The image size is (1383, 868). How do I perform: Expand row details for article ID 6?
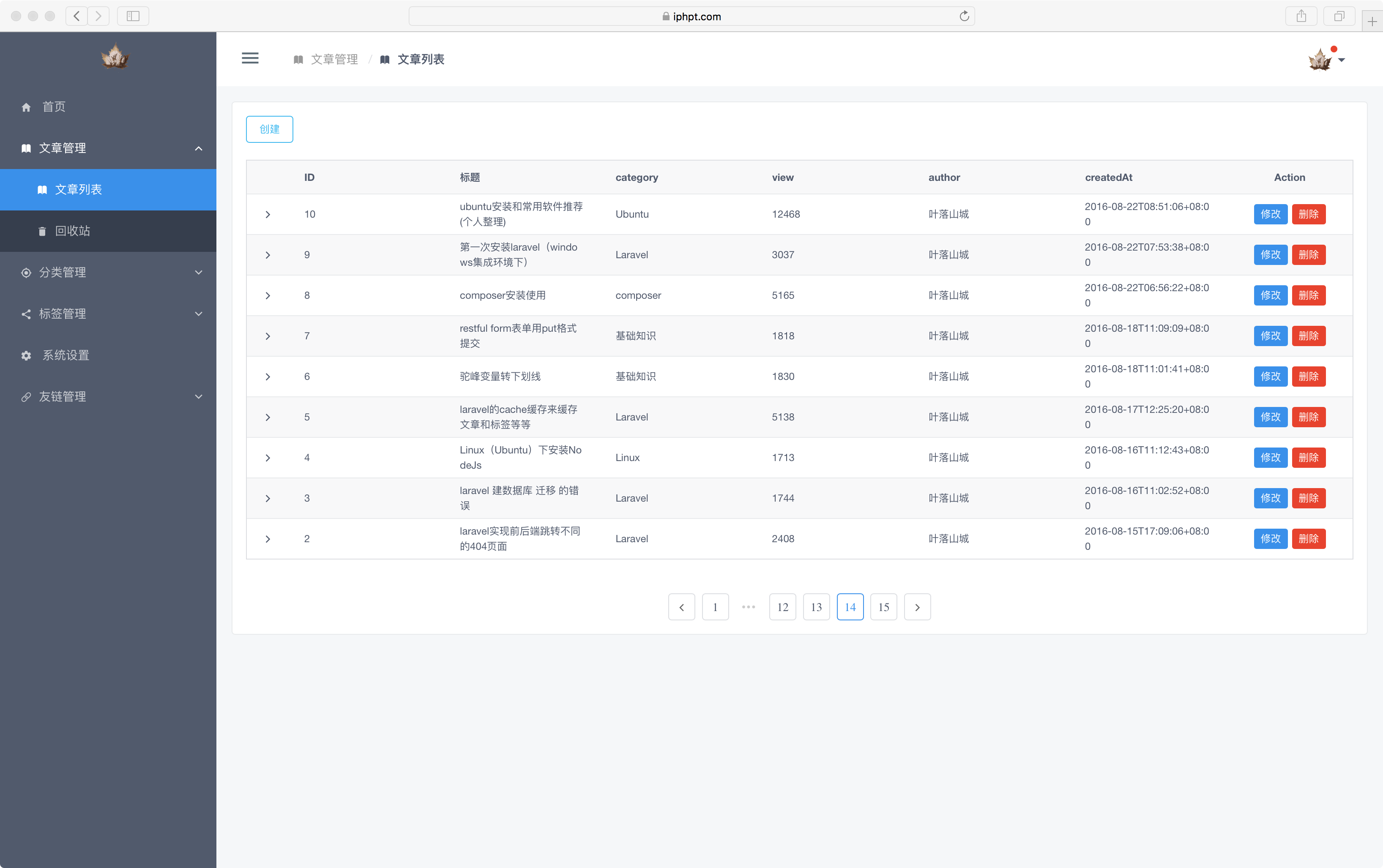[268, 377]
